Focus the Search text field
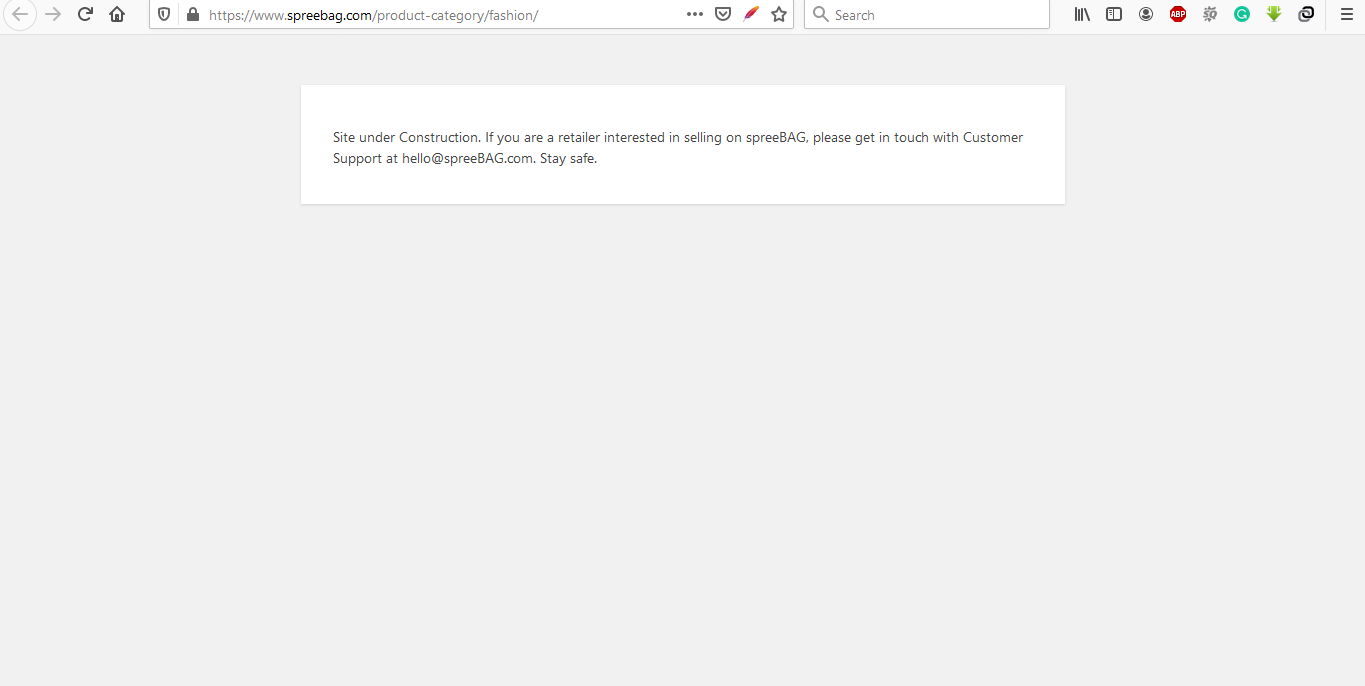The image size is (1365, 686). [x=927, y=14]
